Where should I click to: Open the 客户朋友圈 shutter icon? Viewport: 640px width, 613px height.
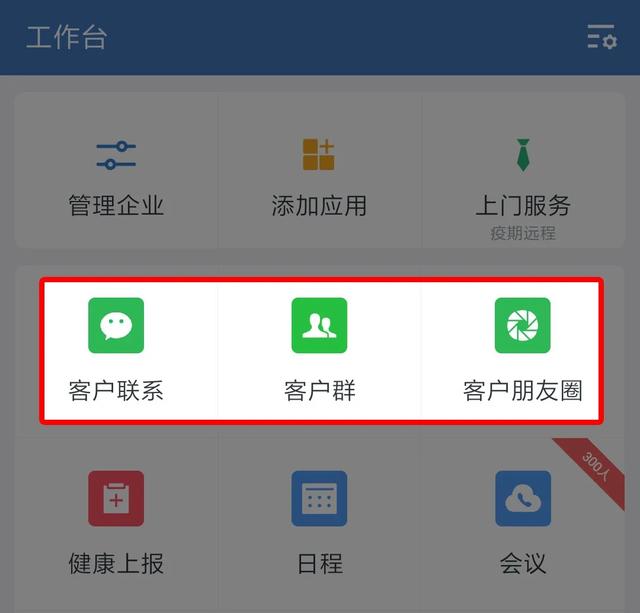pyautogui.click(x=522, y=325)
